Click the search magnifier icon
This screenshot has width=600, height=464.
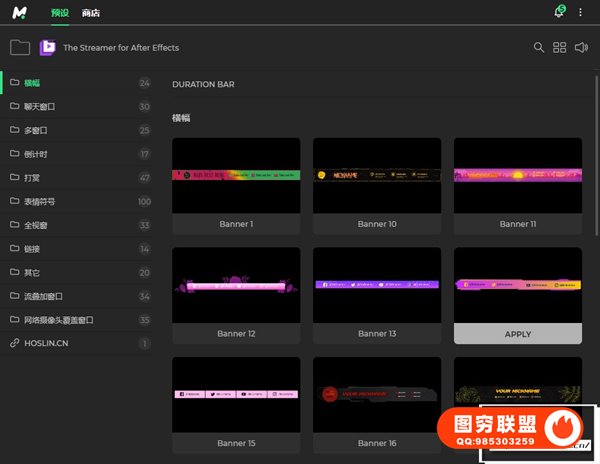coord(539,47)
